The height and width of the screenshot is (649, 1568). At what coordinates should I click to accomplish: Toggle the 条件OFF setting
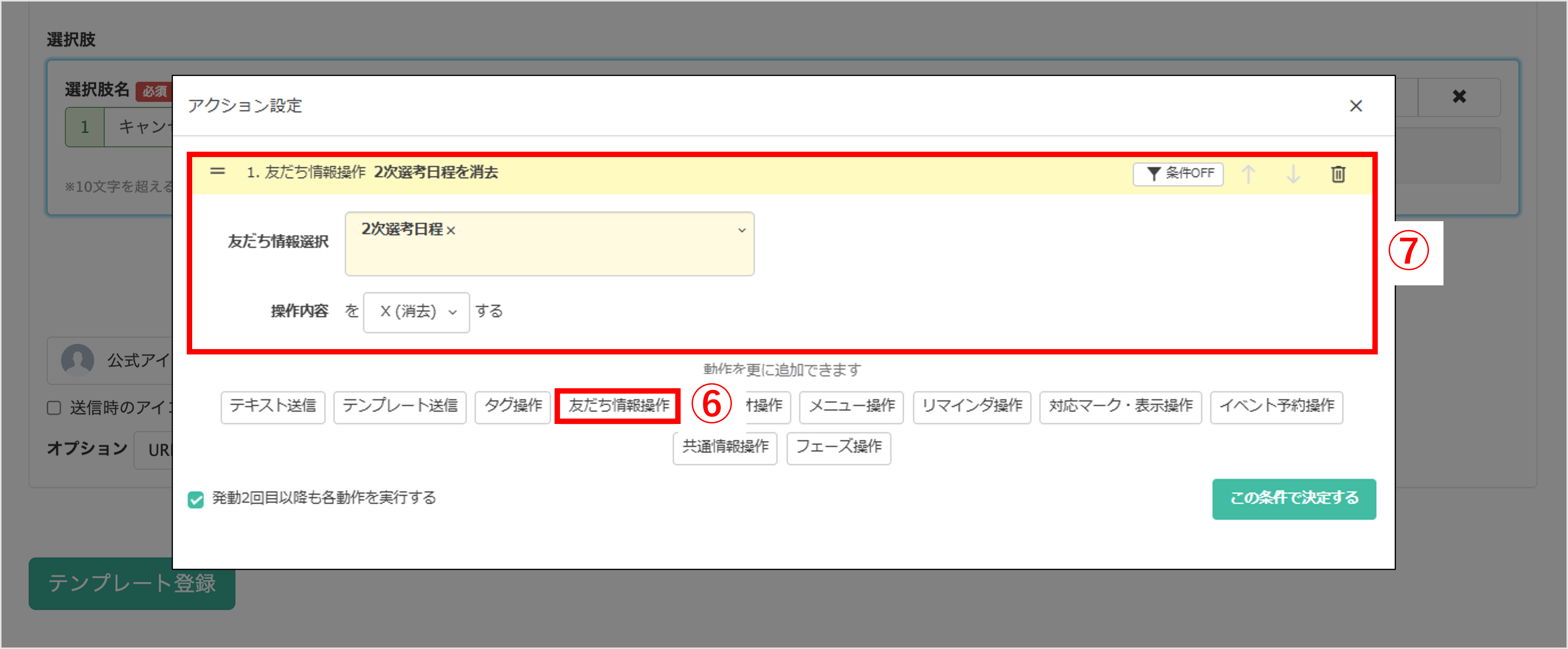pos(1178,174)
